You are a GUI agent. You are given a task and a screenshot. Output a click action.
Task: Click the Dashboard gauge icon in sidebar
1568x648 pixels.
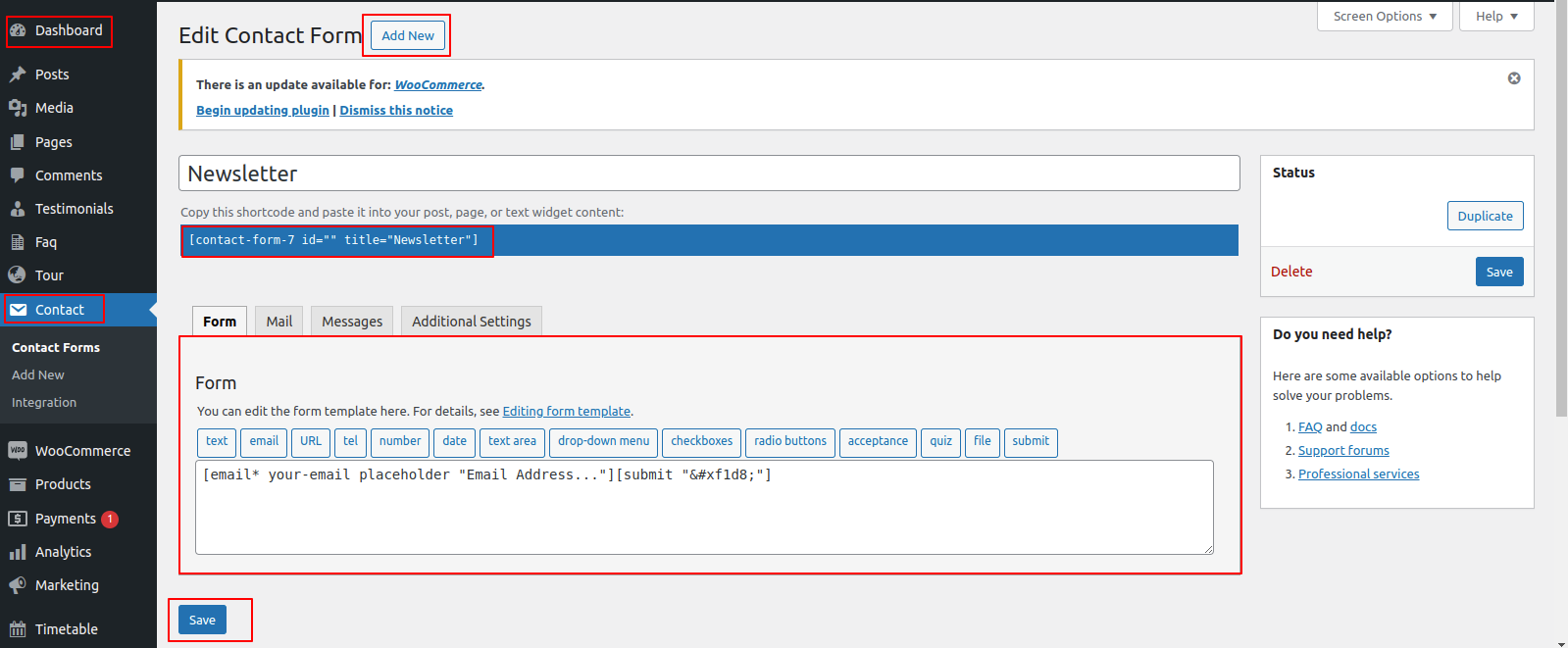18,30
